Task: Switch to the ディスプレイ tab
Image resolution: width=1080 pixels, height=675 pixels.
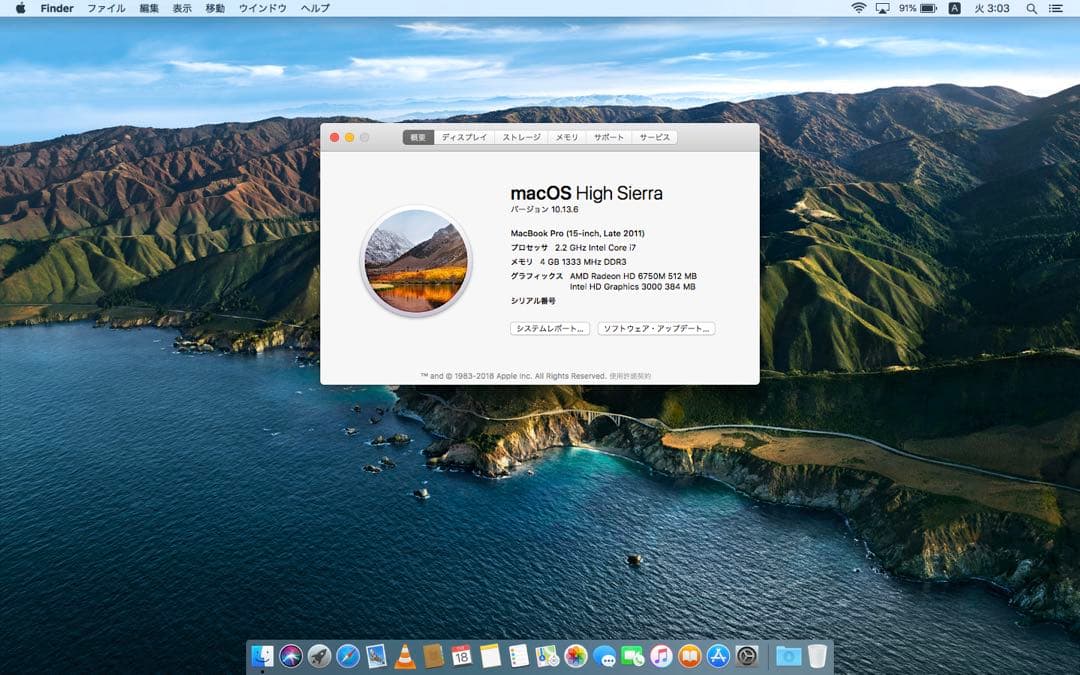Action: (464, 138)
